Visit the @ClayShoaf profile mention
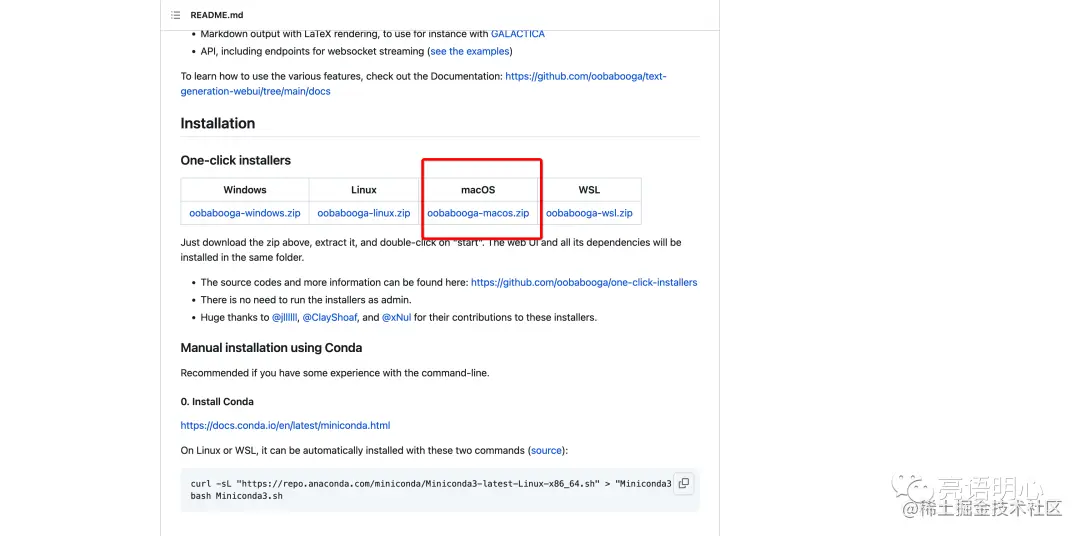This screenshot has width=1080, height=536. click(x=330, y=318)
